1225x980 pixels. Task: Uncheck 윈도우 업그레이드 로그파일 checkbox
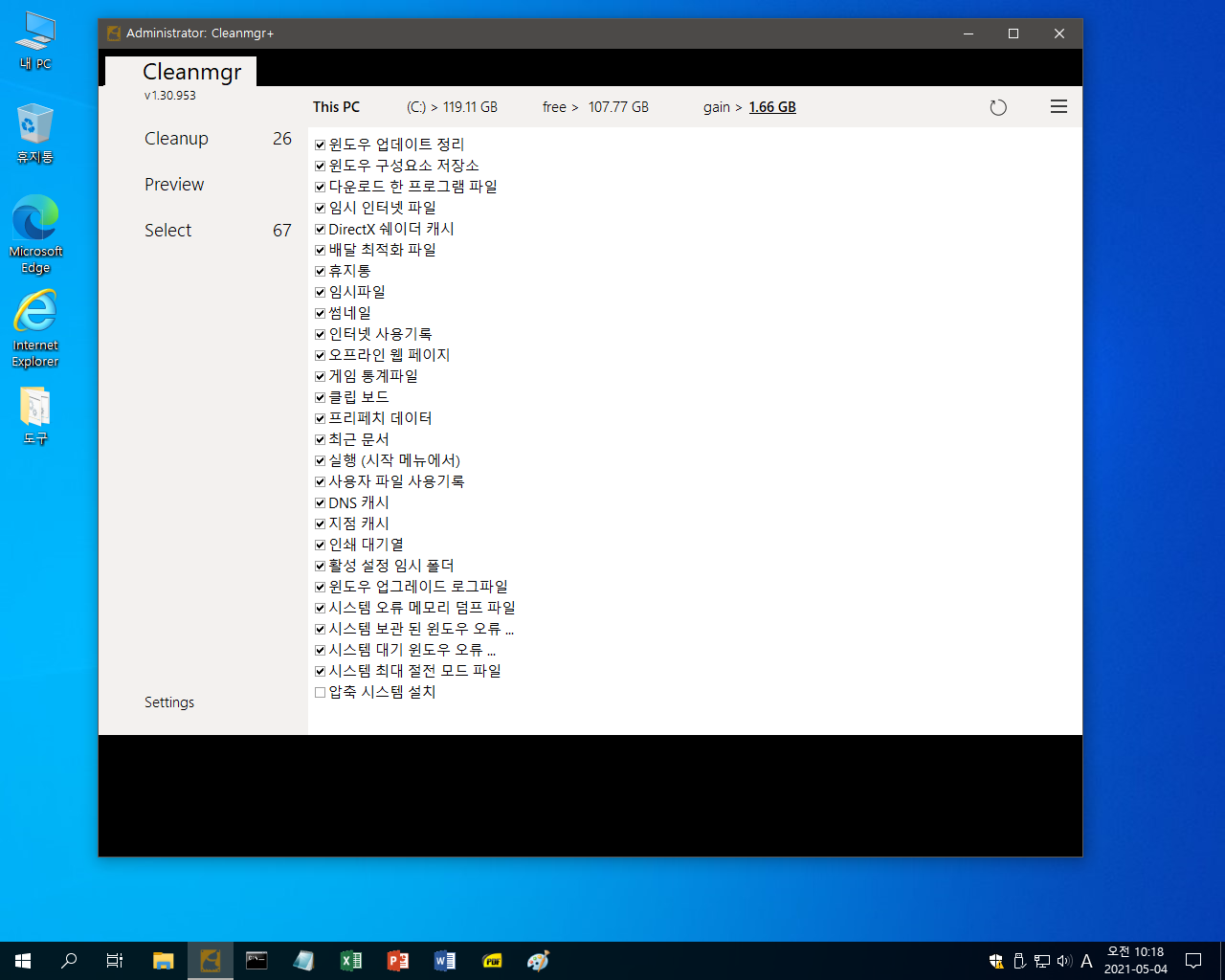coord(321,588)
